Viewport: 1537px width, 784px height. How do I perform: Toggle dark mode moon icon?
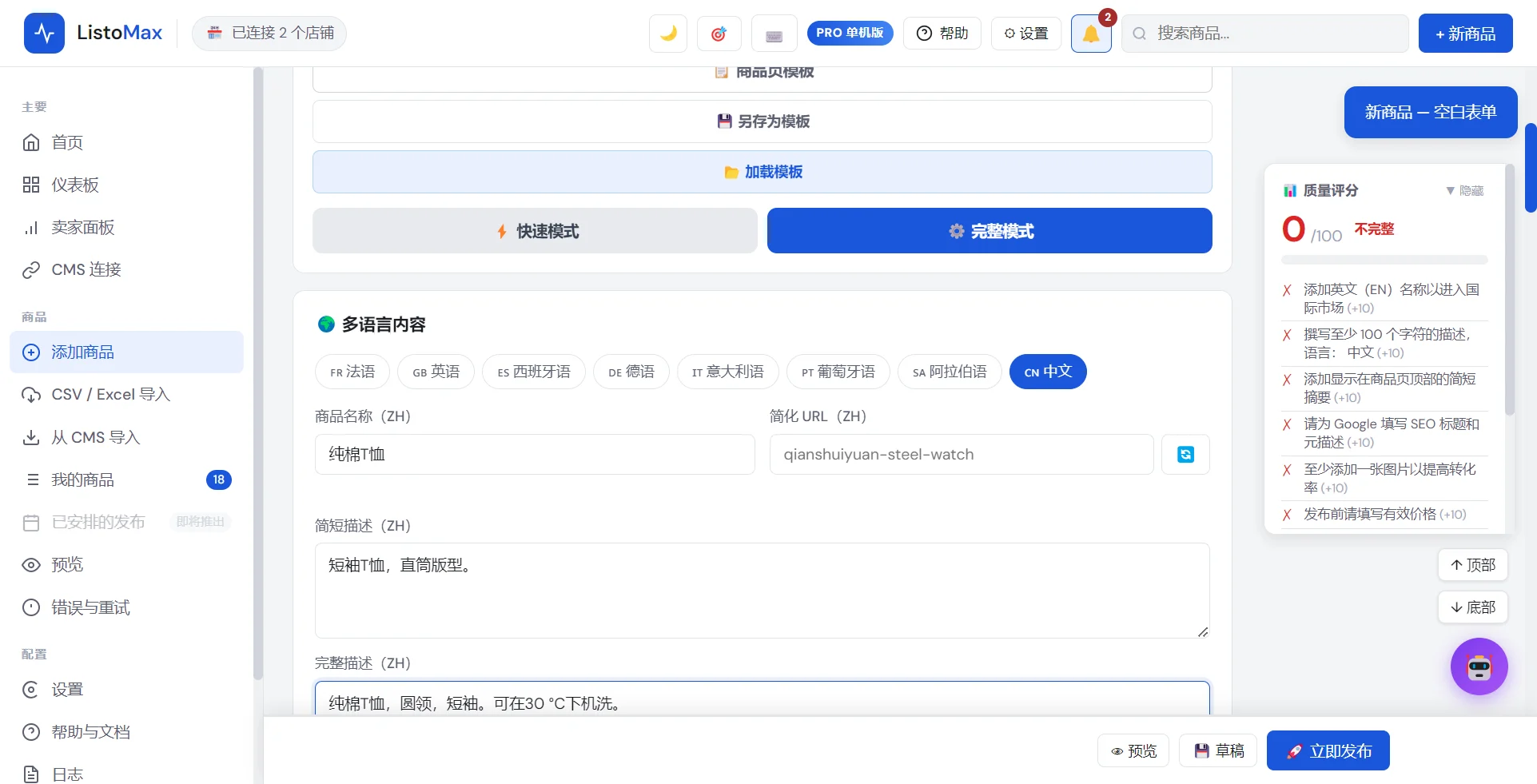[x=668, y=34]
